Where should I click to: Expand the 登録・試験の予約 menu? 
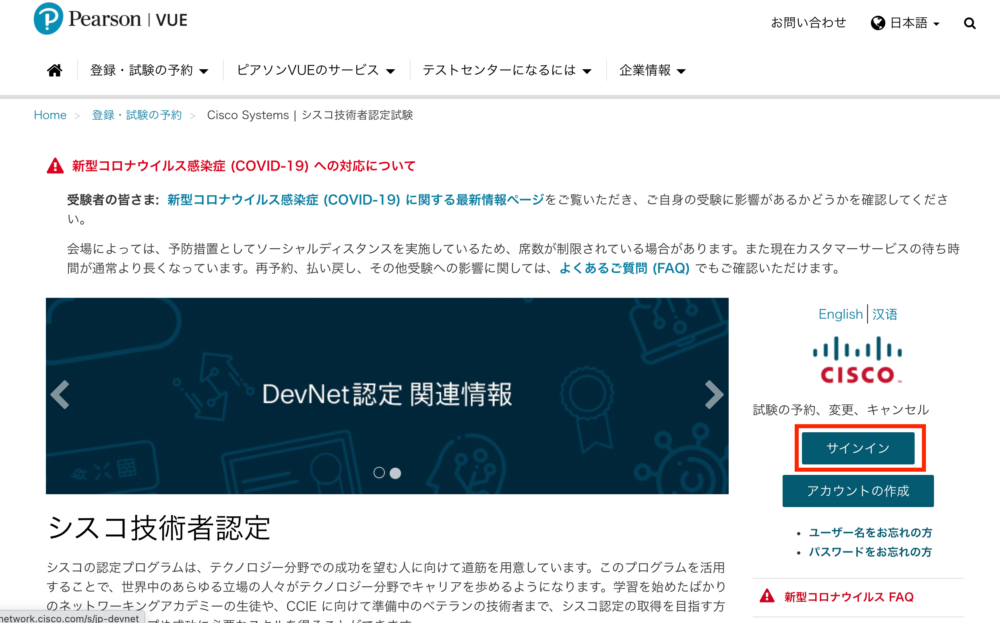tap(149, 70)
